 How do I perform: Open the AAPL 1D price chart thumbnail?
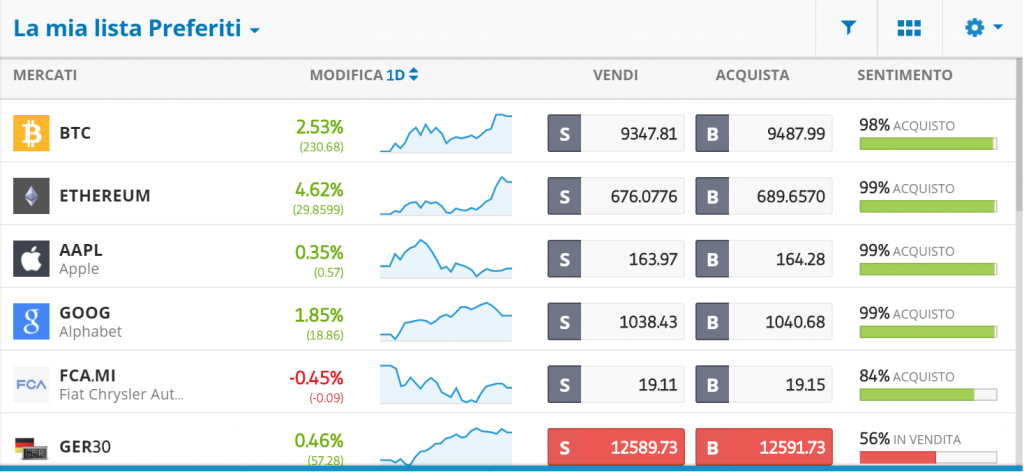click(446, 259)
